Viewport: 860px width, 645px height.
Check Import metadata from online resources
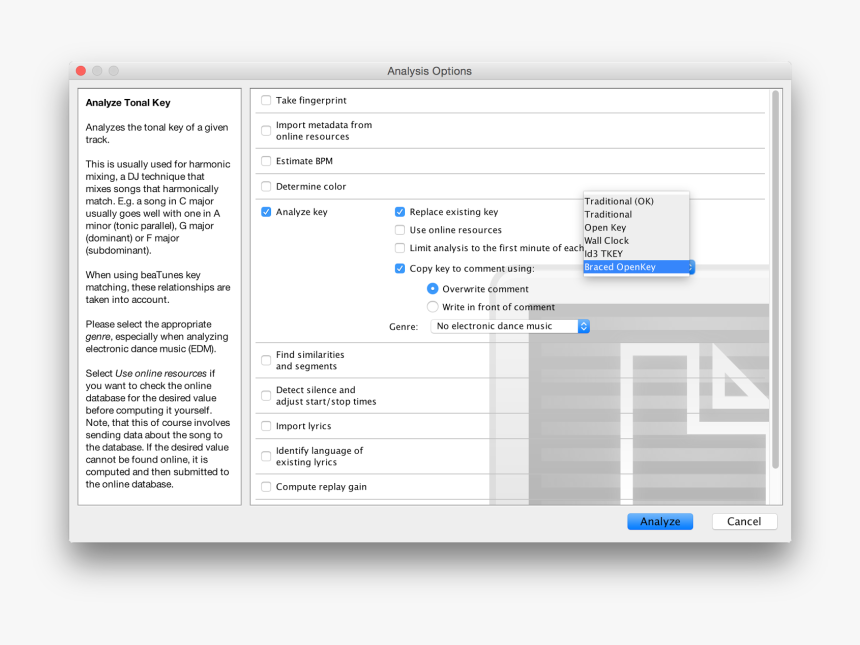[266, 131]
